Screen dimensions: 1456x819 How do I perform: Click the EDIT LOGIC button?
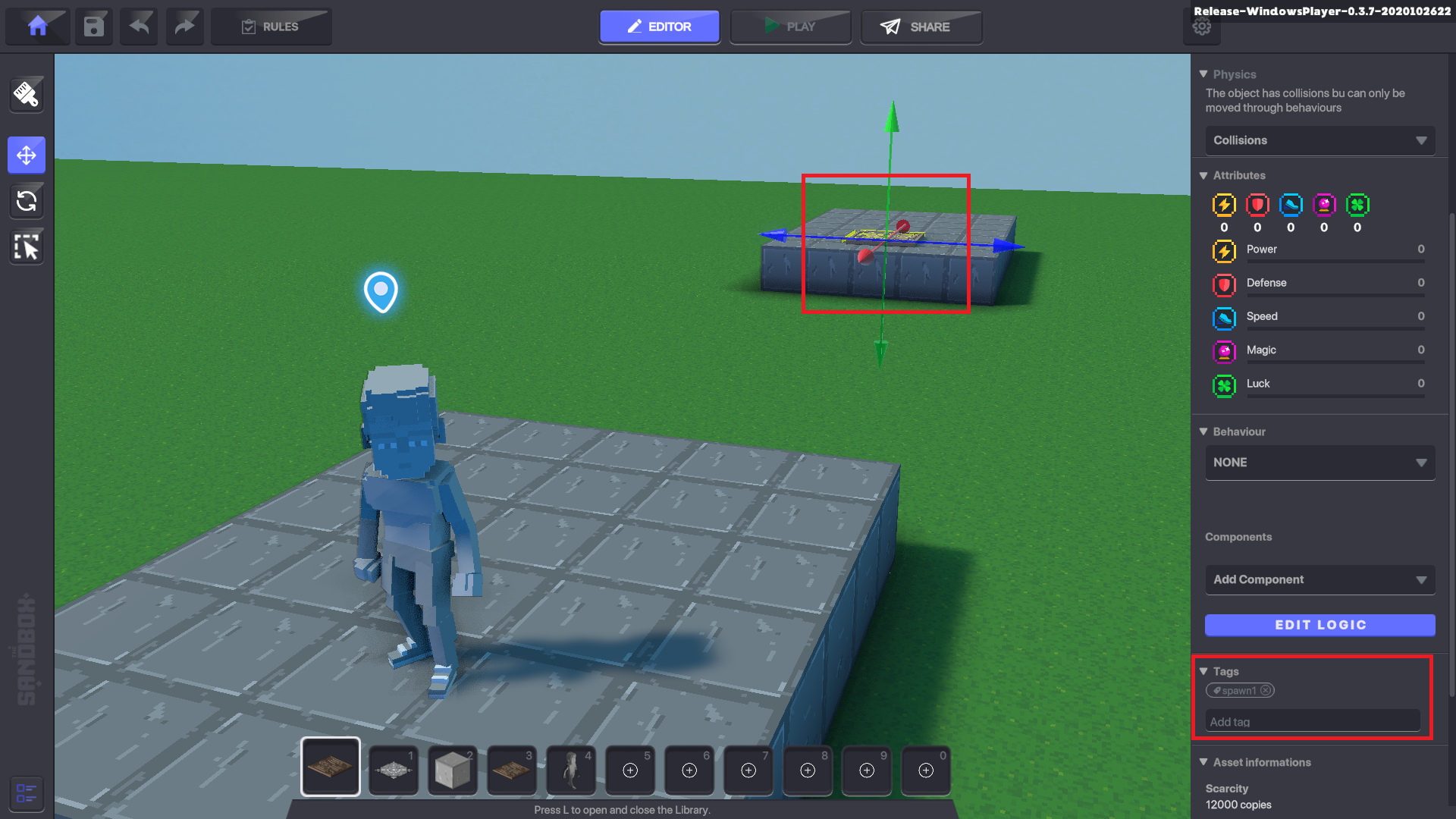pos(1319,625)
